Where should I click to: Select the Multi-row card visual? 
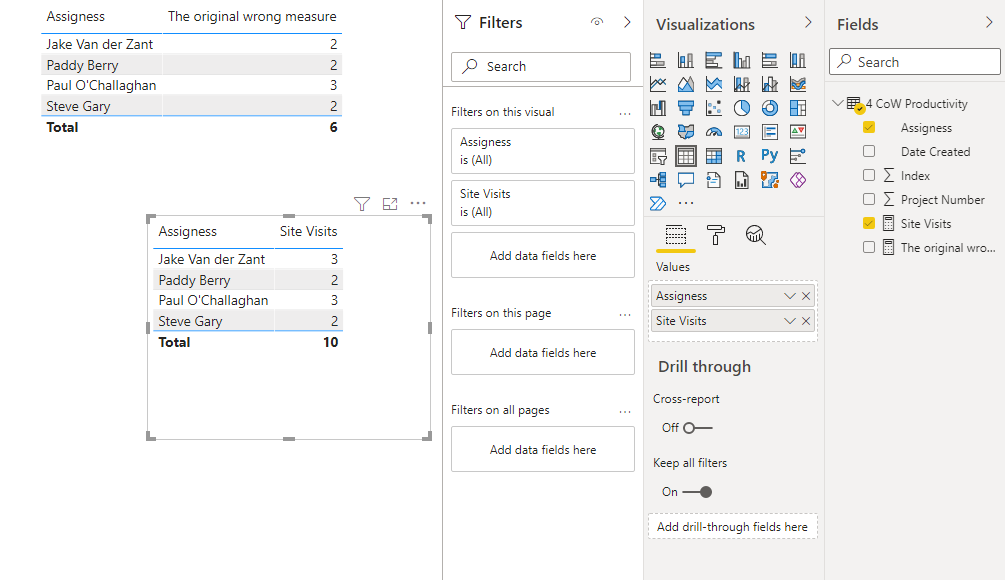[x=770, y=132]
